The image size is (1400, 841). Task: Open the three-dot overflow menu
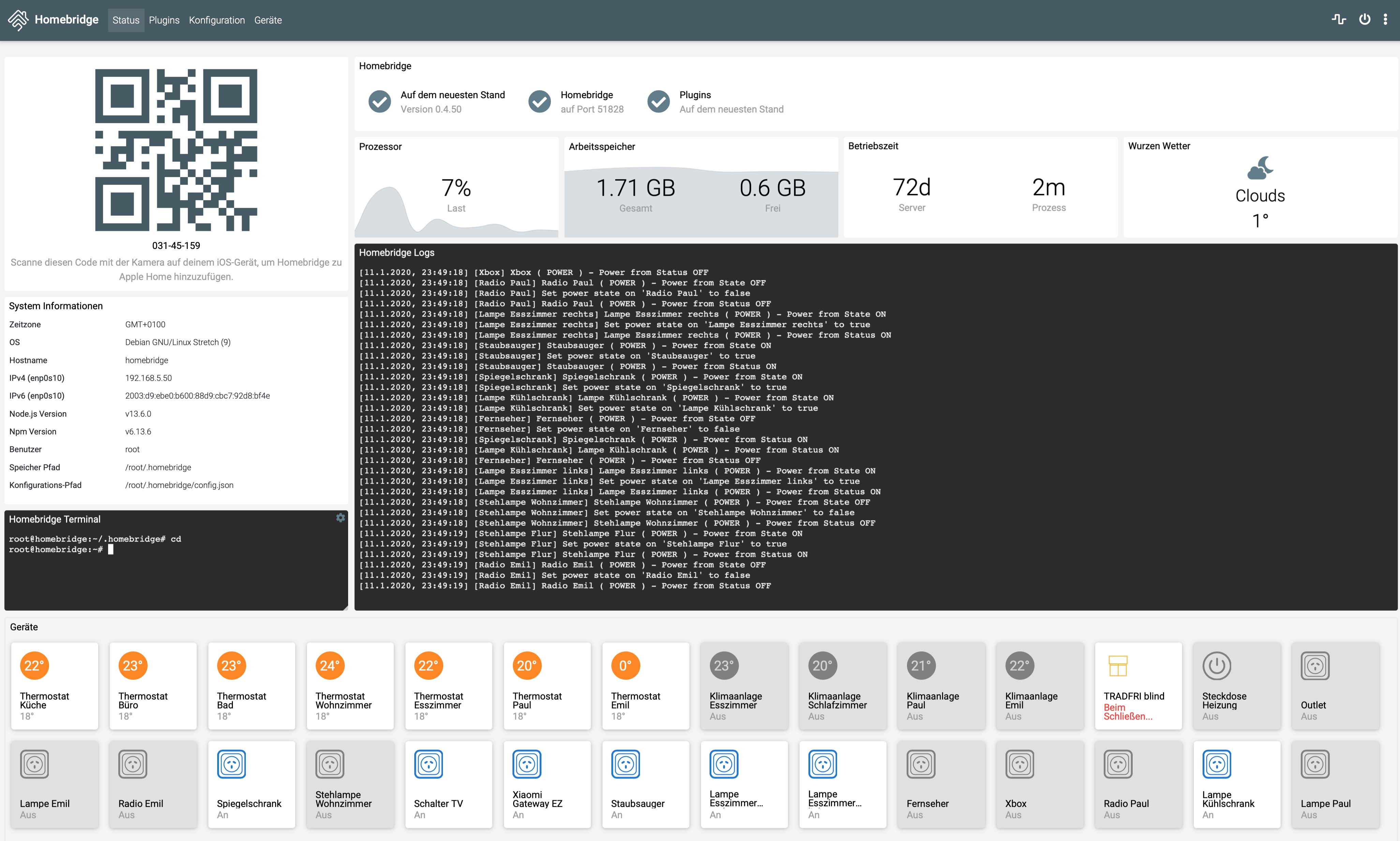(x=1385, y=20)
